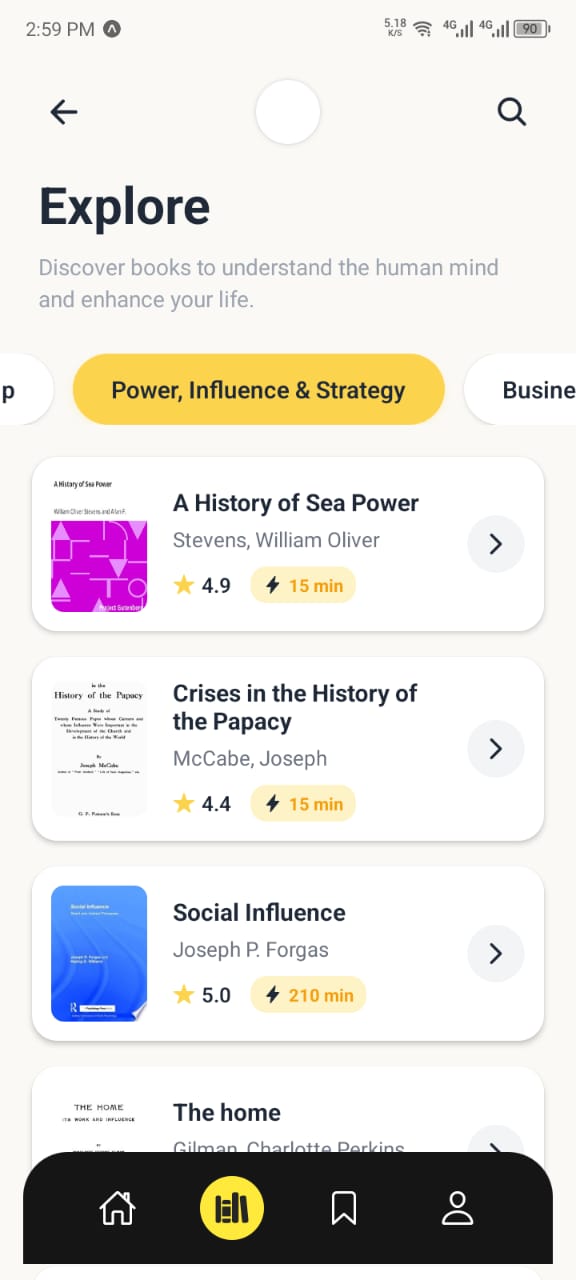Open the chevron beside 'The home'

[495, 1150]
